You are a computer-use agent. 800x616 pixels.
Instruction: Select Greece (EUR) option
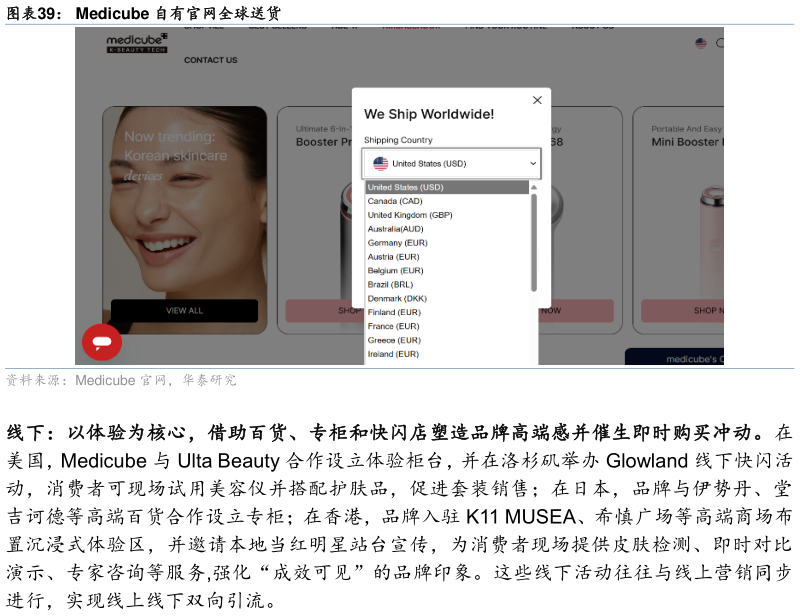(447, 340)
